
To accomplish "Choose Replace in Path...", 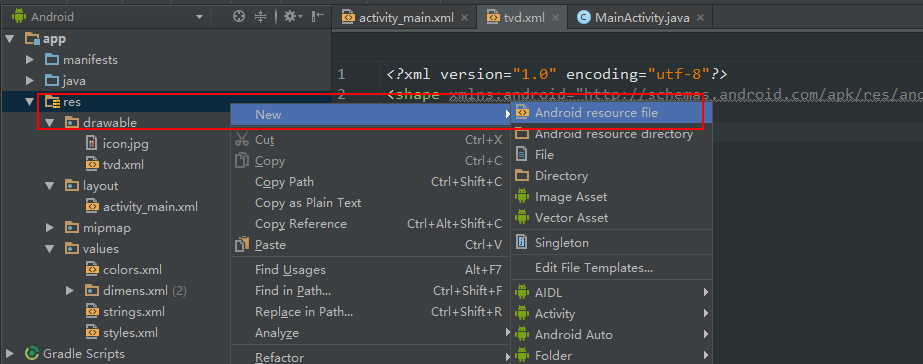I will click(x=371, y=312).
